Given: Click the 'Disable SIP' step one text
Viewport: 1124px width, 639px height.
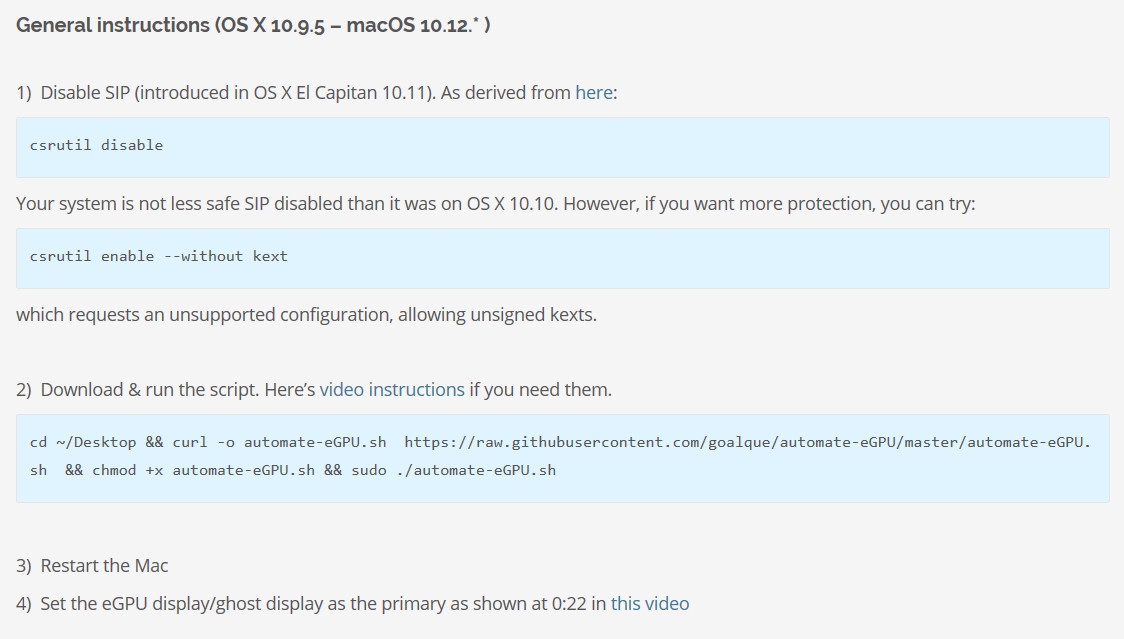Looking at the screenshot, I should 85,93.
